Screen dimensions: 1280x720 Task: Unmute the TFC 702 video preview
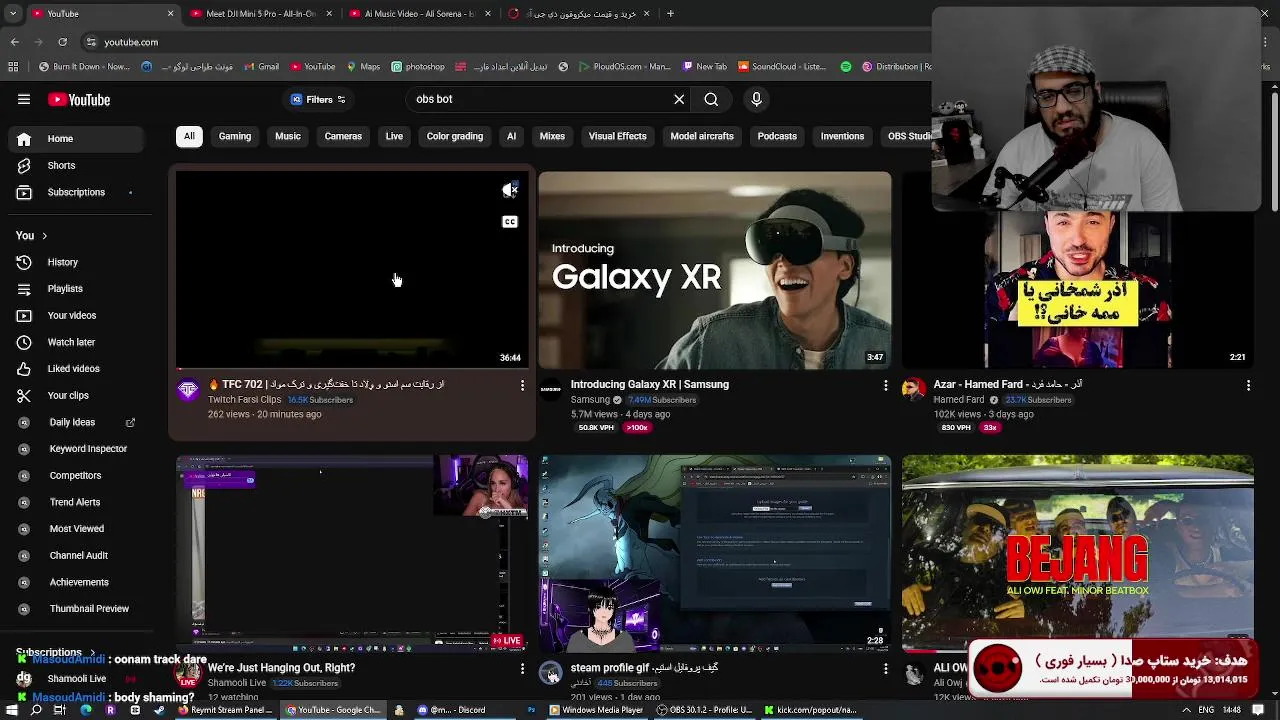click(510, 190)
